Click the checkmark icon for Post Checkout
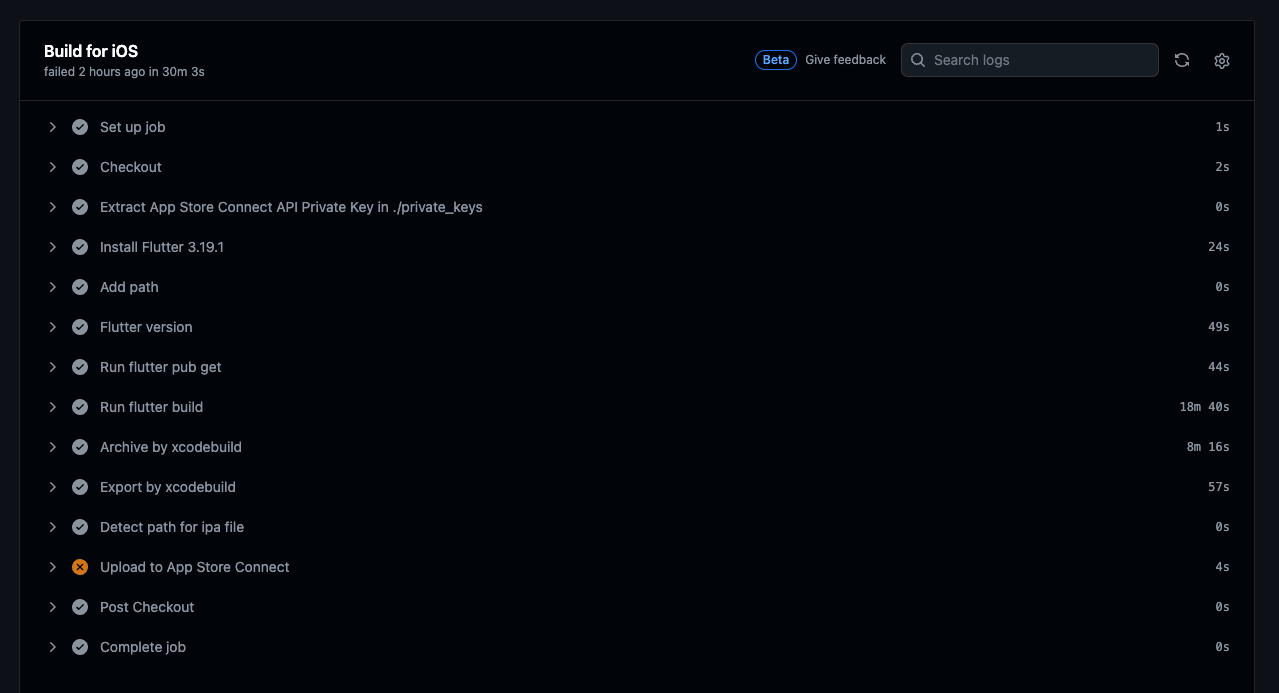The height and width of the screenshot is (693, 1279). click(x=80, y=607)
